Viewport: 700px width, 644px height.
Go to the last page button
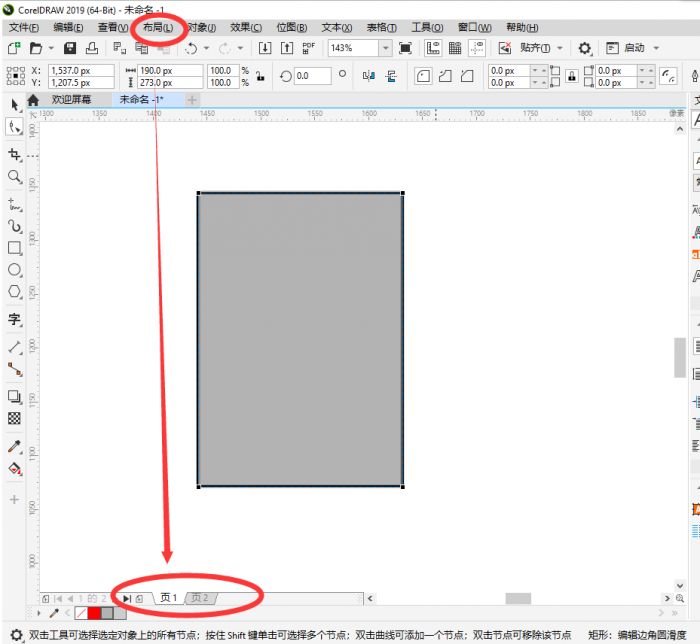(x=127, y=598)
